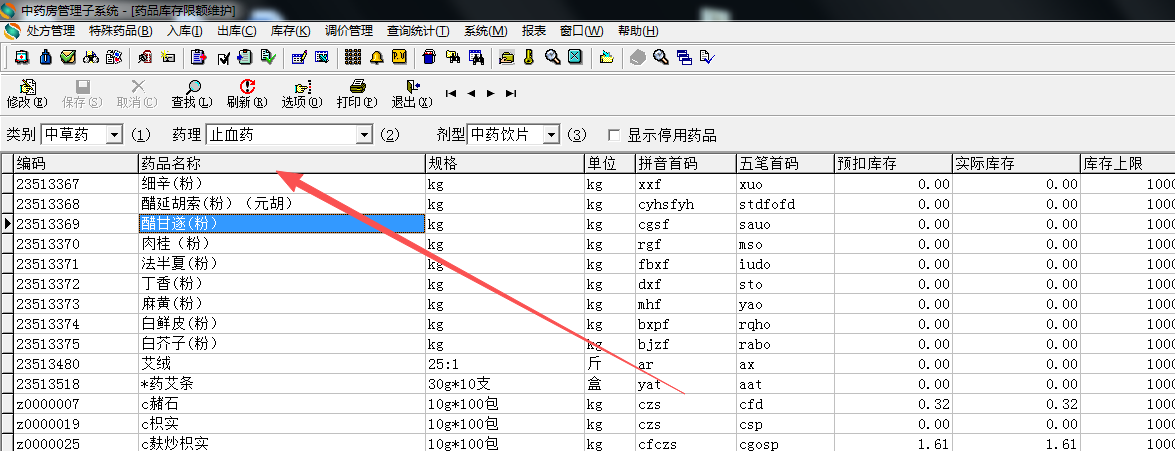Click the document with green checkmark icon
The height and width of the screenshot is (451, 1175).
coord(268,57)
